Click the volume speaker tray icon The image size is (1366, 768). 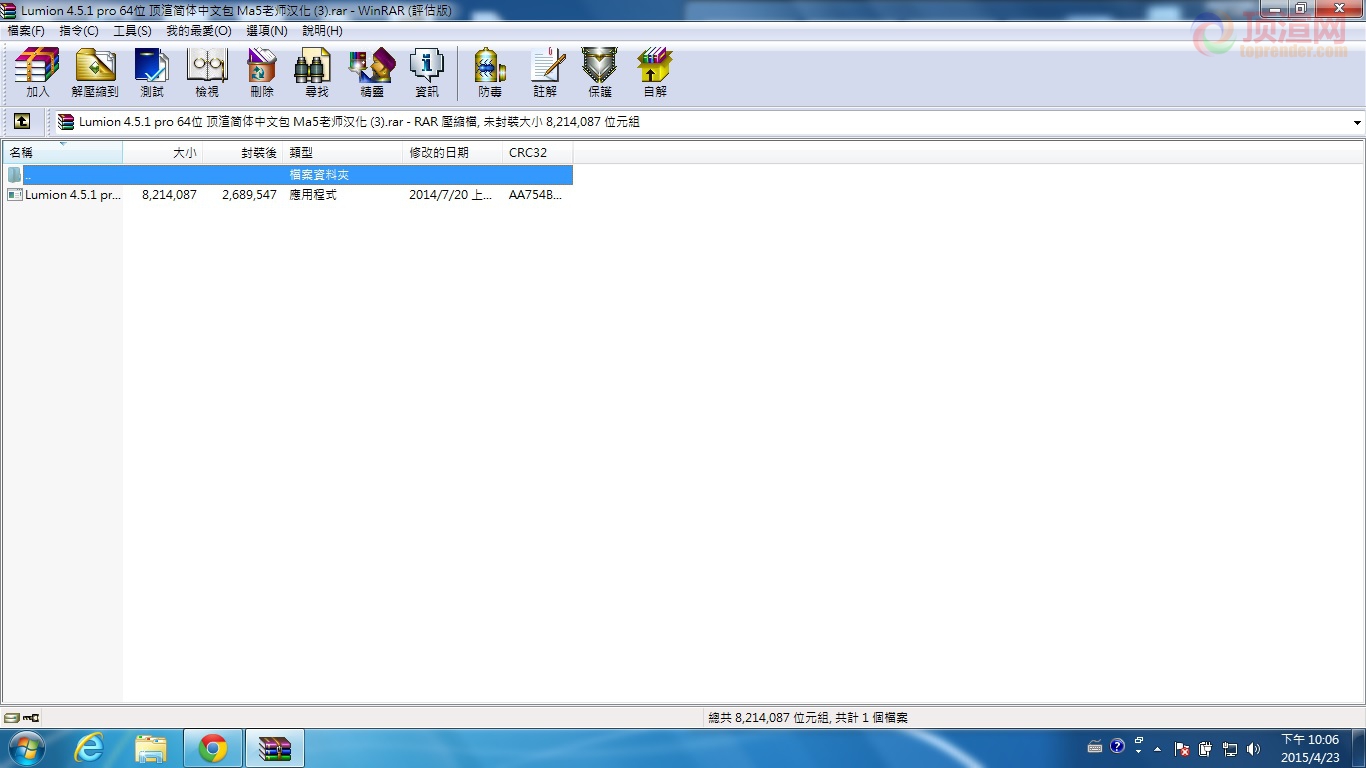point(1254,748)
